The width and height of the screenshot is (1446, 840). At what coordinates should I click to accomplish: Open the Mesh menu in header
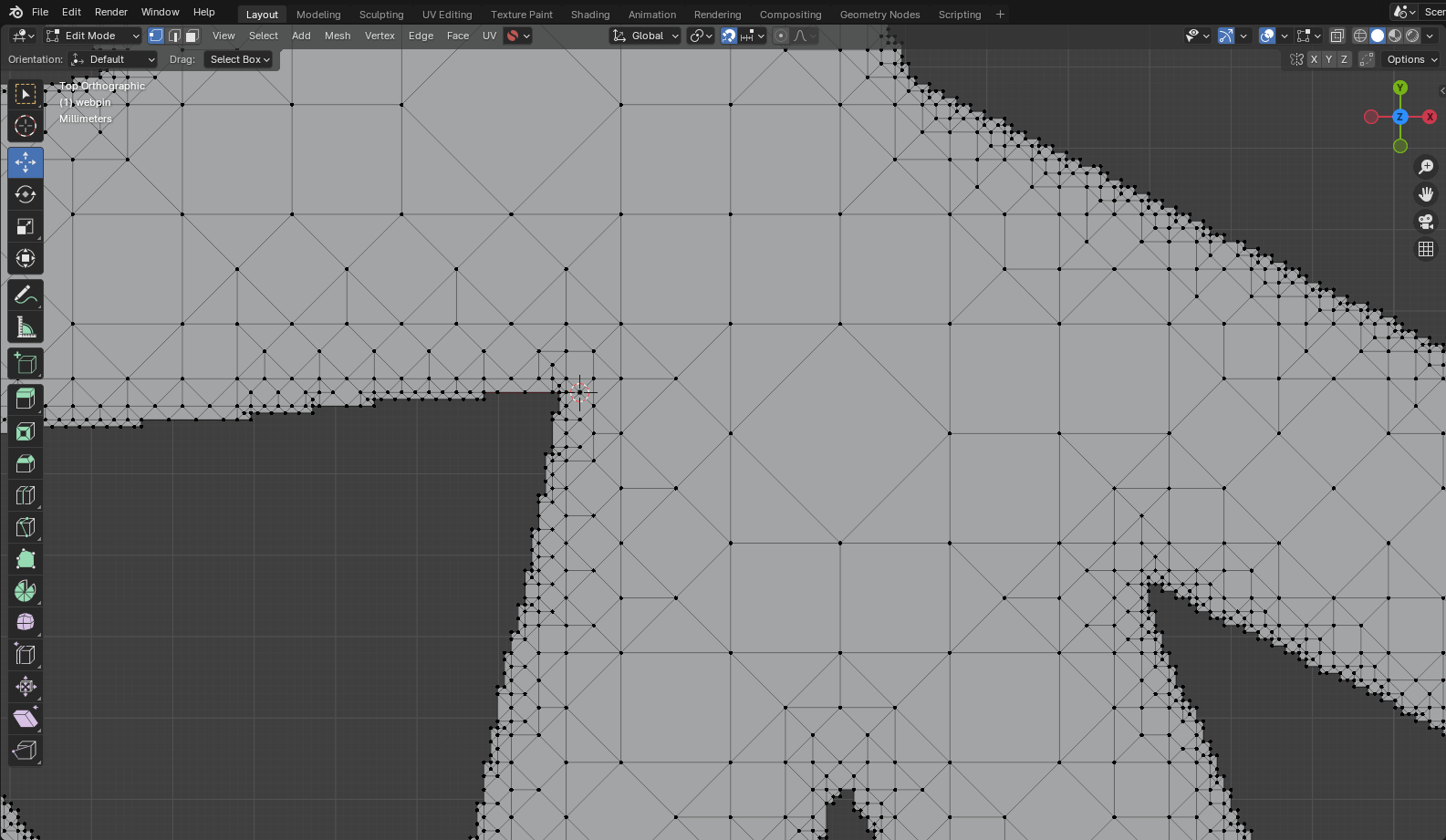338,36
